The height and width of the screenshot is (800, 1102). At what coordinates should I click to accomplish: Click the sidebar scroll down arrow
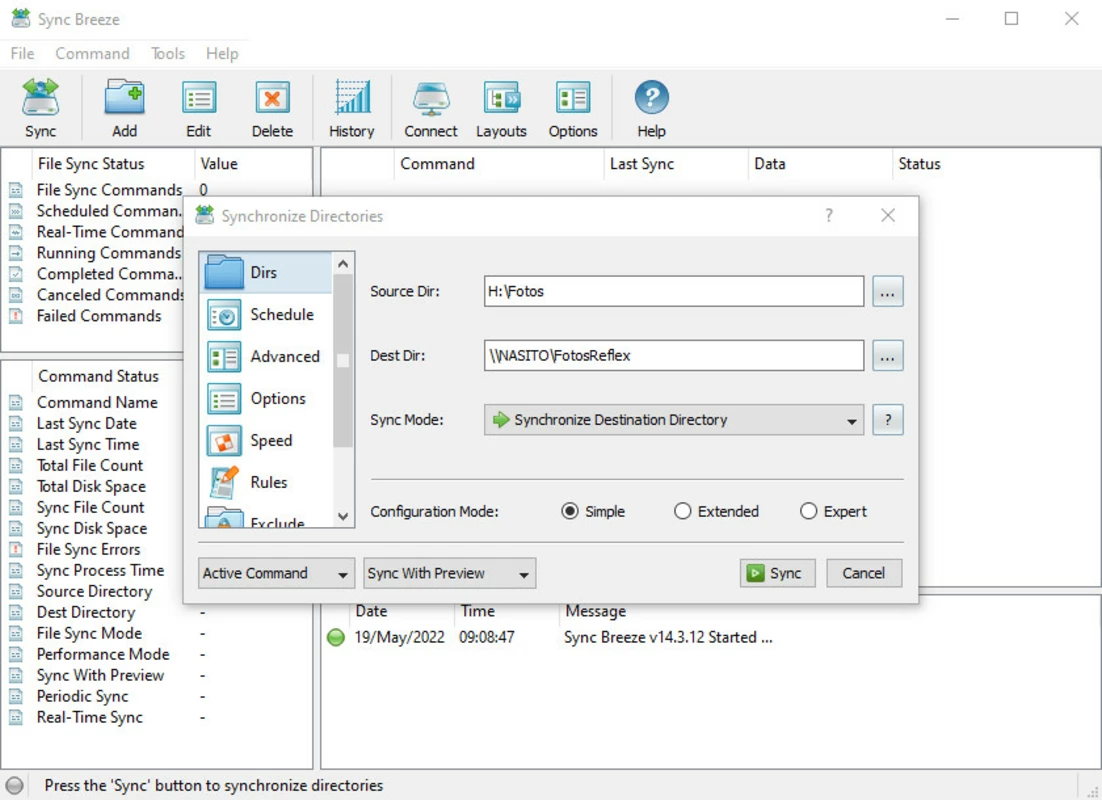coord(343,516)
